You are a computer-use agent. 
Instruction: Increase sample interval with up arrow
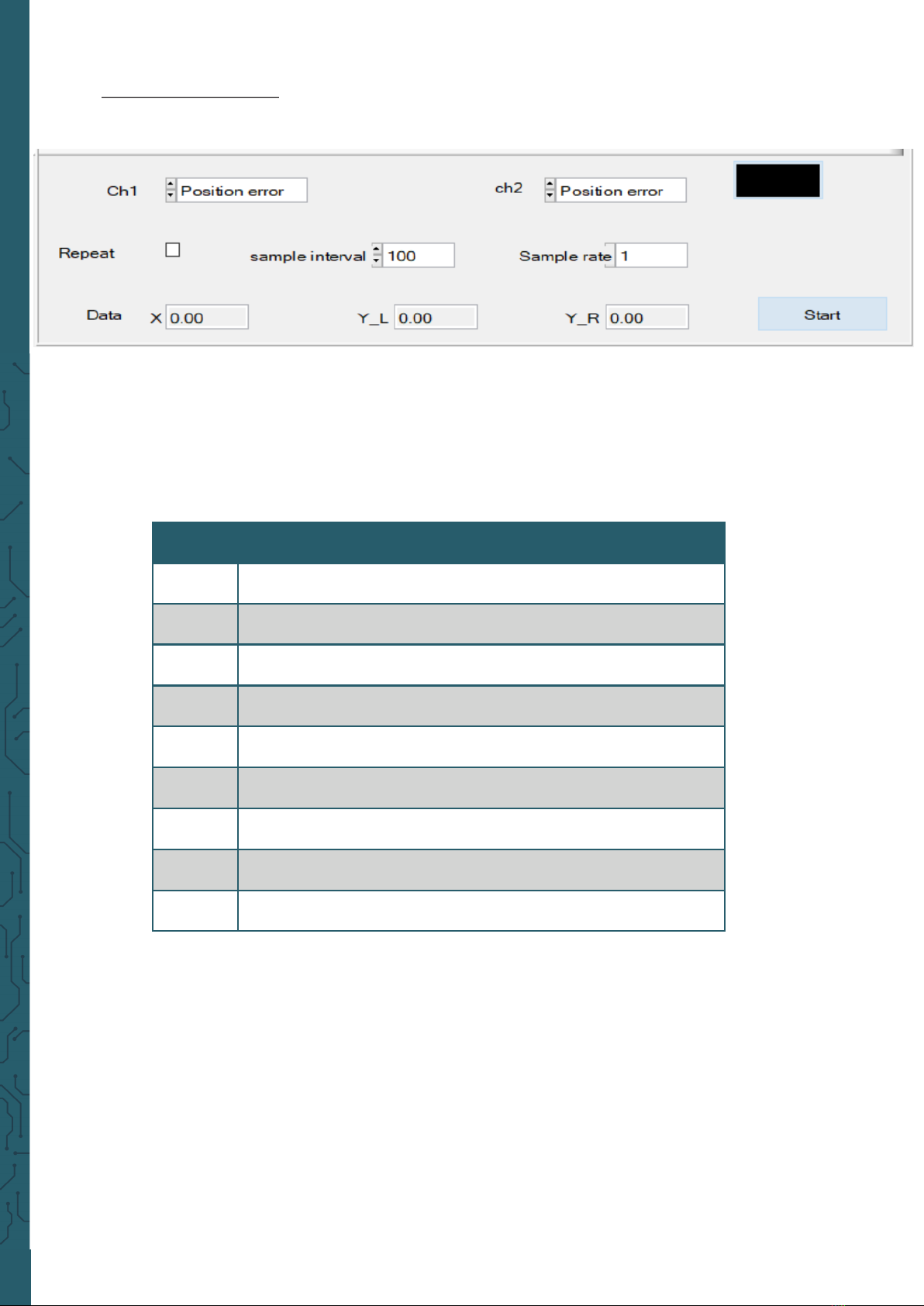[377, 250]
